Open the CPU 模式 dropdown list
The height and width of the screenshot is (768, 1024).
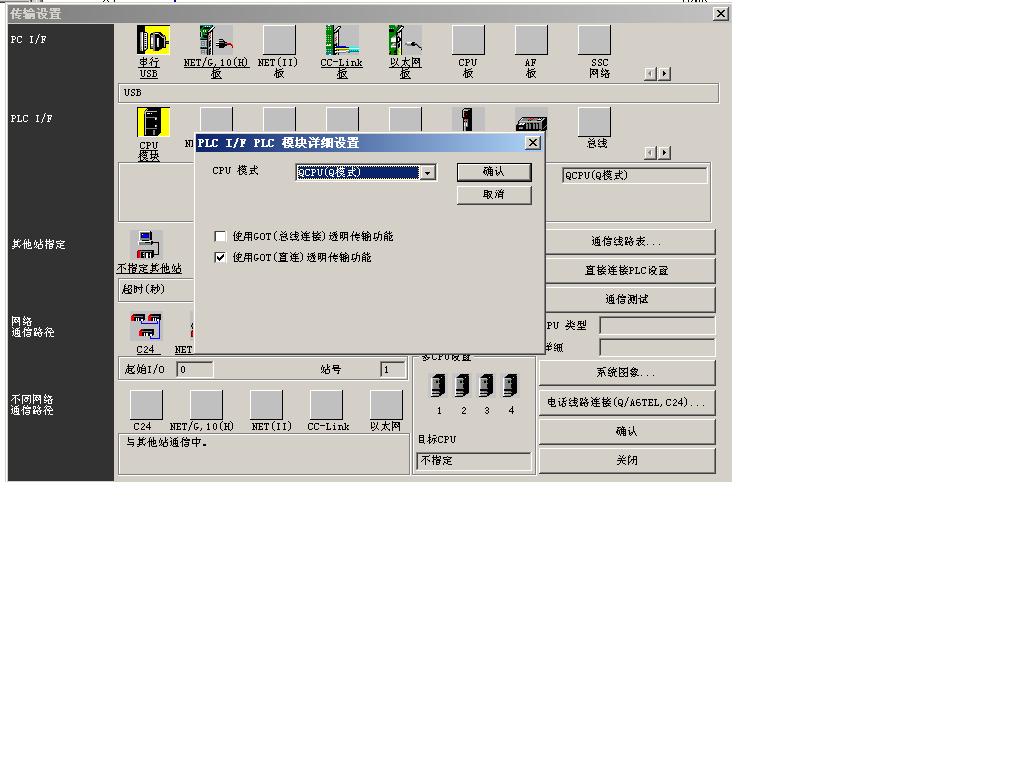tap(428, 173)
